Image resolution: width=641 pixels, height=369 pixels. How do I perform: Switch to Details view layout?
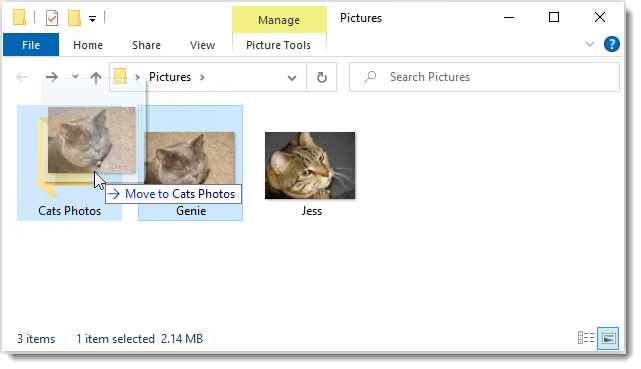pos(586,338)
